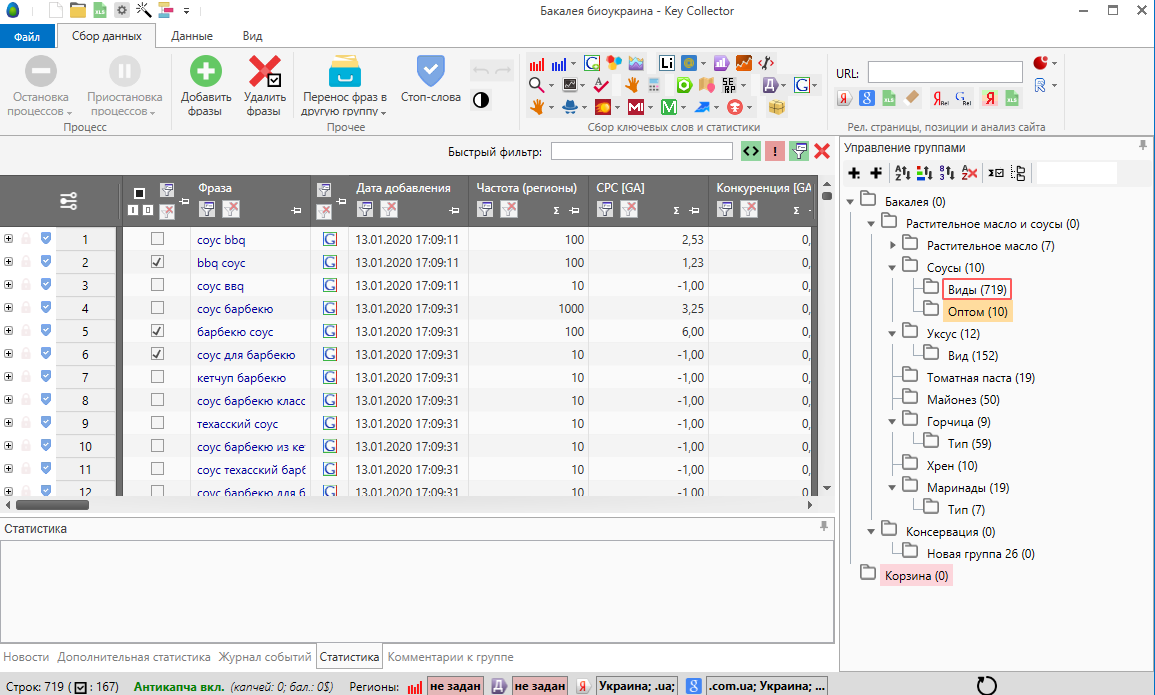Click '.com.ua; Украина;' Google region button

767,685
